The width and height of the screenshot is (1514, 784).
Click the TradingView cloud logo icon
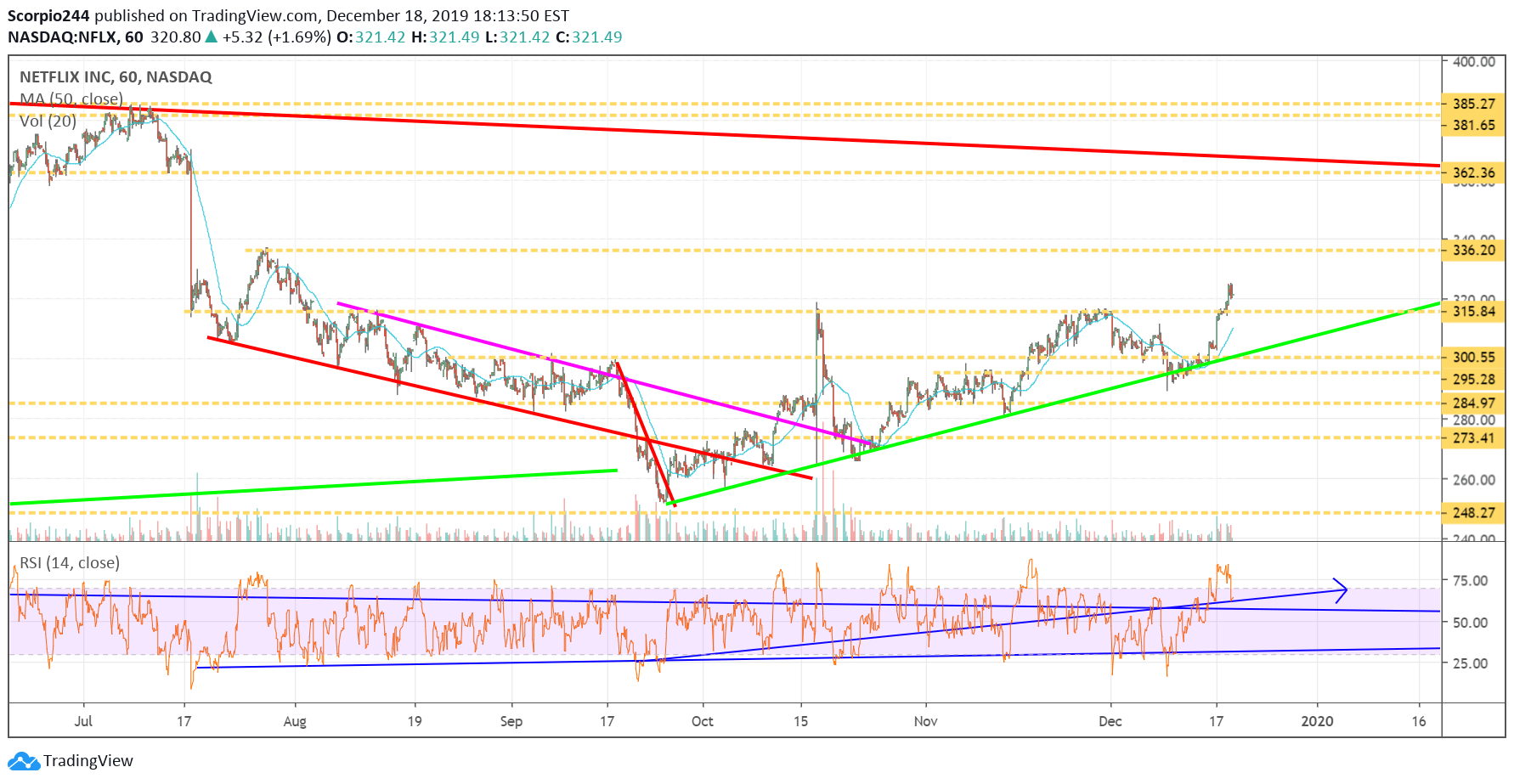pyautogui.click(x=24, y=761)
